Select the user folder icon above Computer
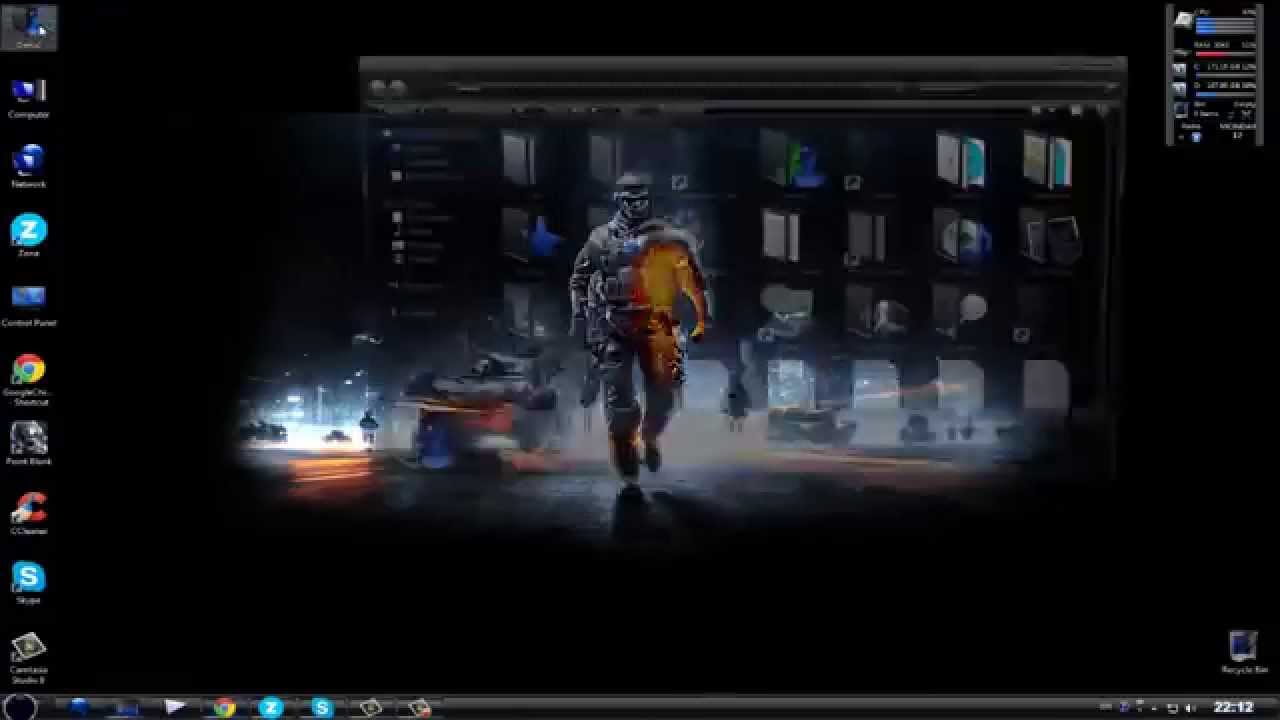This screenshot has height=720, width=1280. 28,27
